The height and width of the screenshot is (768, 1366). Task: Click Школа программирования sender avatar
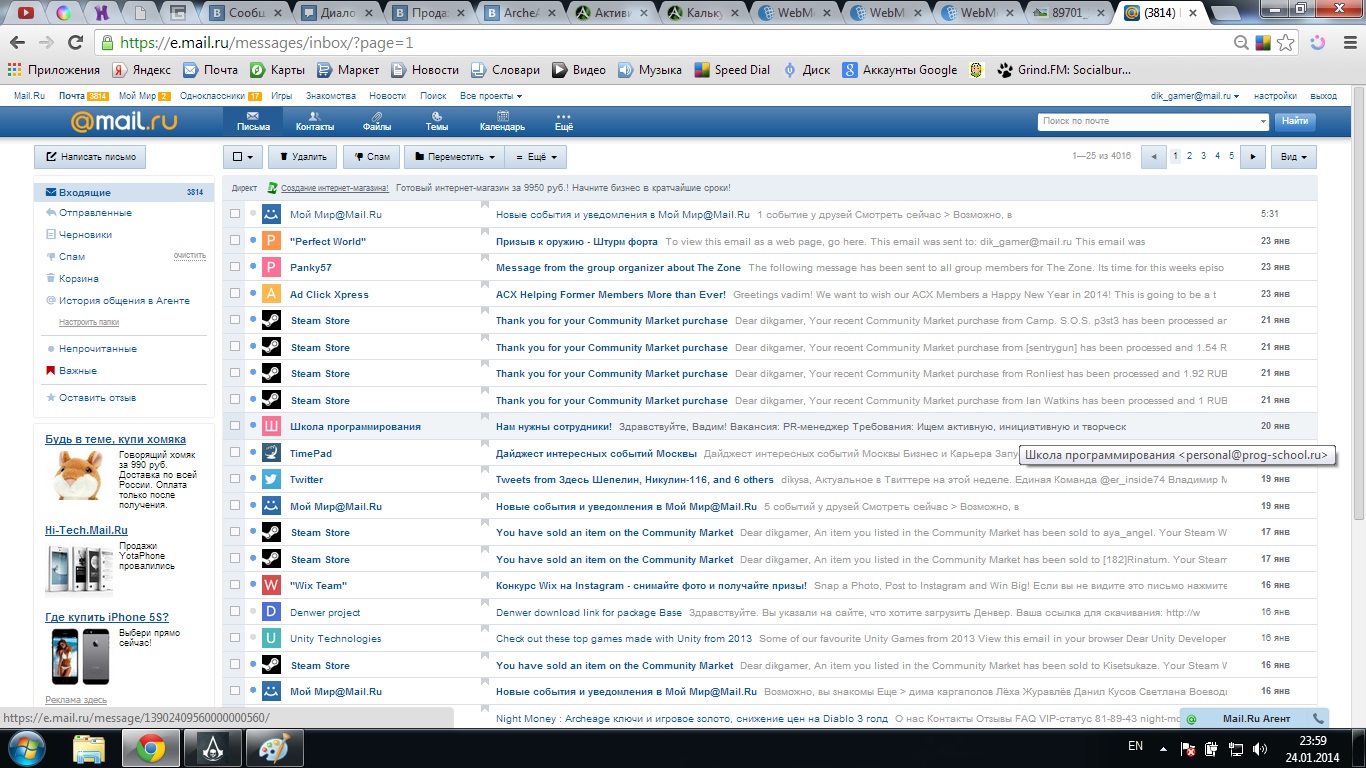click(x=271, y=426)
